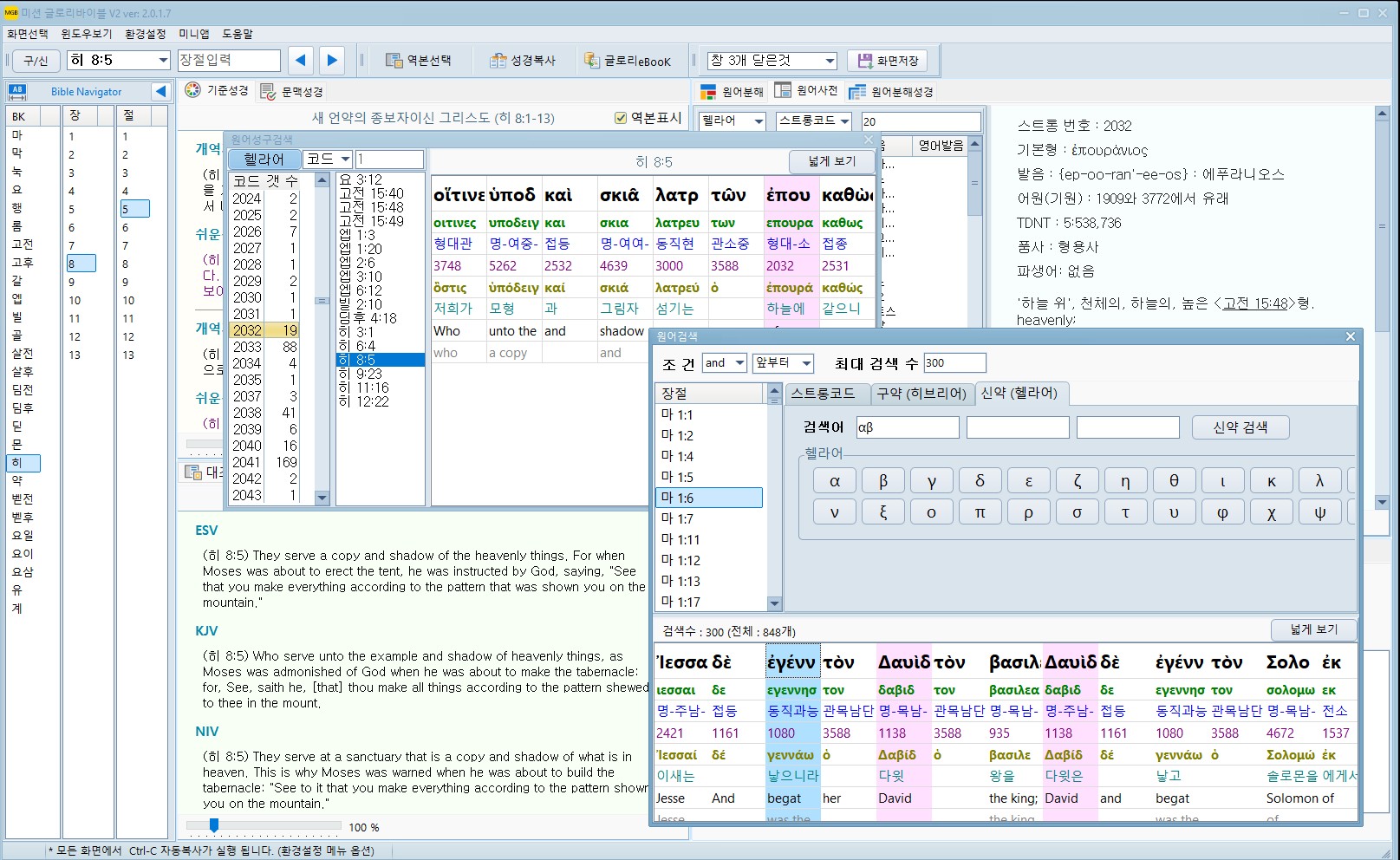
Task: Collapse the Bible Navigator panel arrow
Action: 160,91
